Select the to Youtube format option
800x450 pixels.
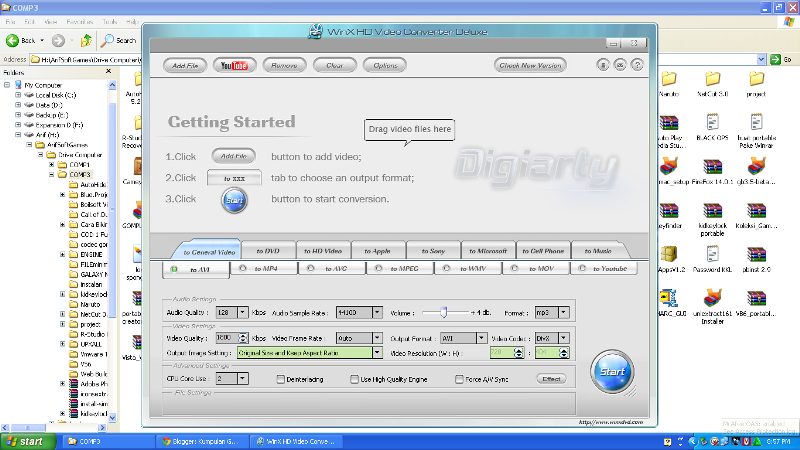[x=604, y=268]
